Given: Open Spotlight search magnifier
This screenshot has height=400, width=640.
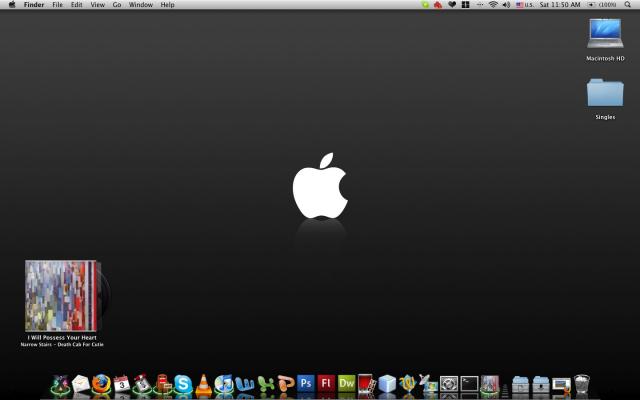Looking at the screenshot, I should pyautogui.click(x=627, y=4).
